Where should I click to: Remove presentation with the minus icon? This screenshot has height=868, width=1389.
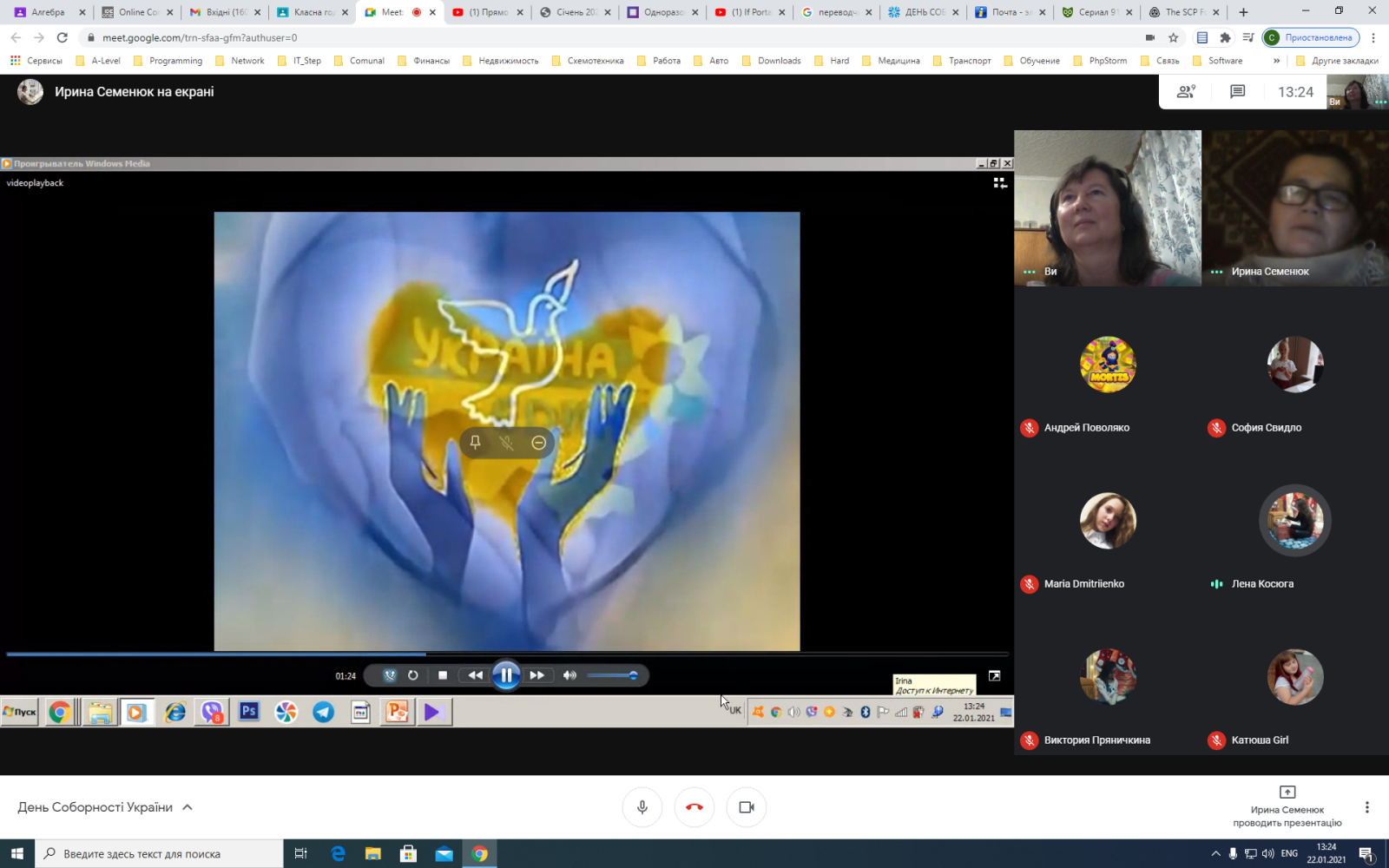coord(538,443)
